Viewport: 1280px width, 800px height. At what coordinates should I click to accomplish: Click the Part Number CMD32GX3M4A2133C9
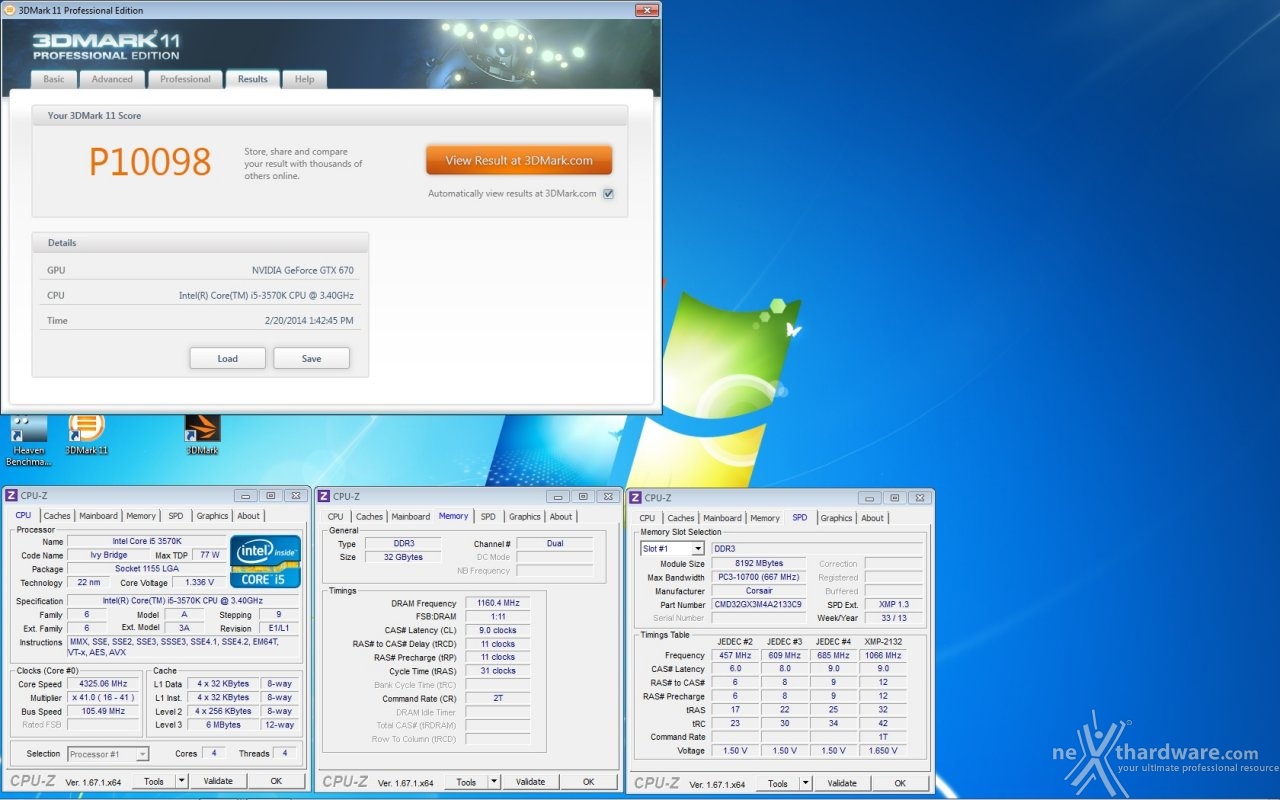(759, 604)
